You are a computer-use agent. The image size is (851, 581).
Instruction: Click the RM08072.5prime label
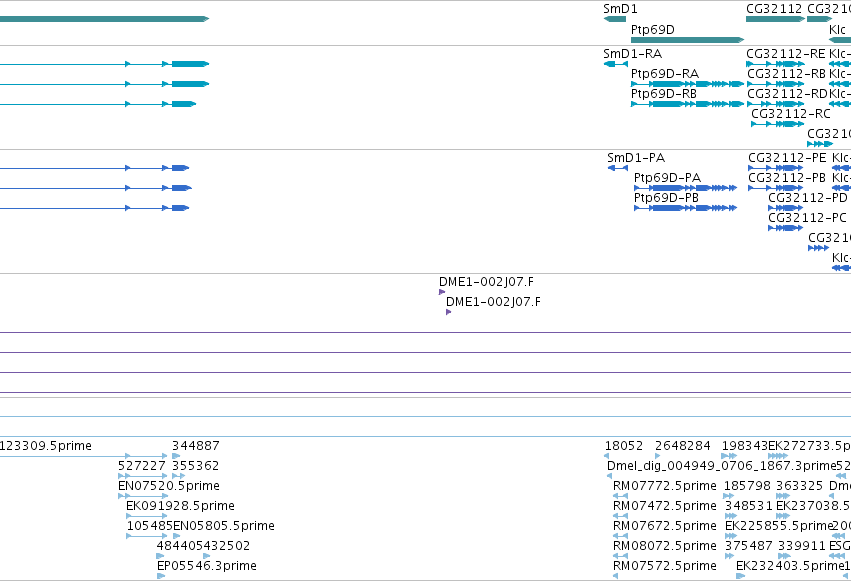pyautogui.click(x=664, y=546)
